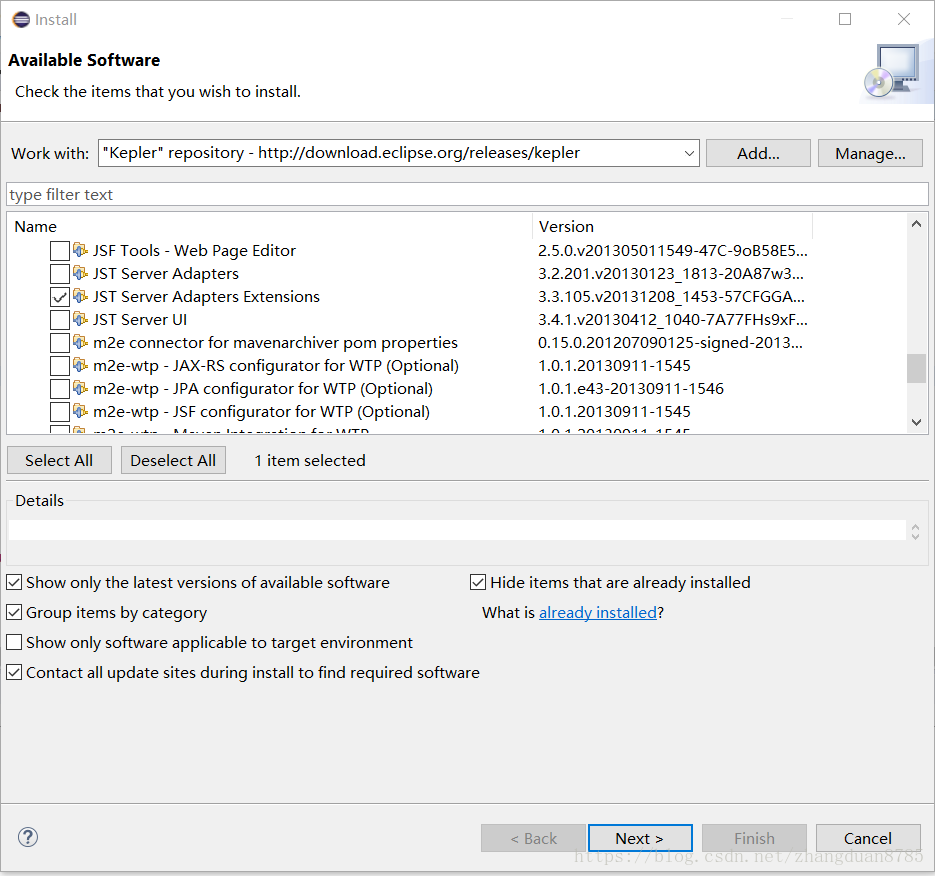Toggle Hide items that are already installed
Screen dimensions: 935x876
coord(478,582)
